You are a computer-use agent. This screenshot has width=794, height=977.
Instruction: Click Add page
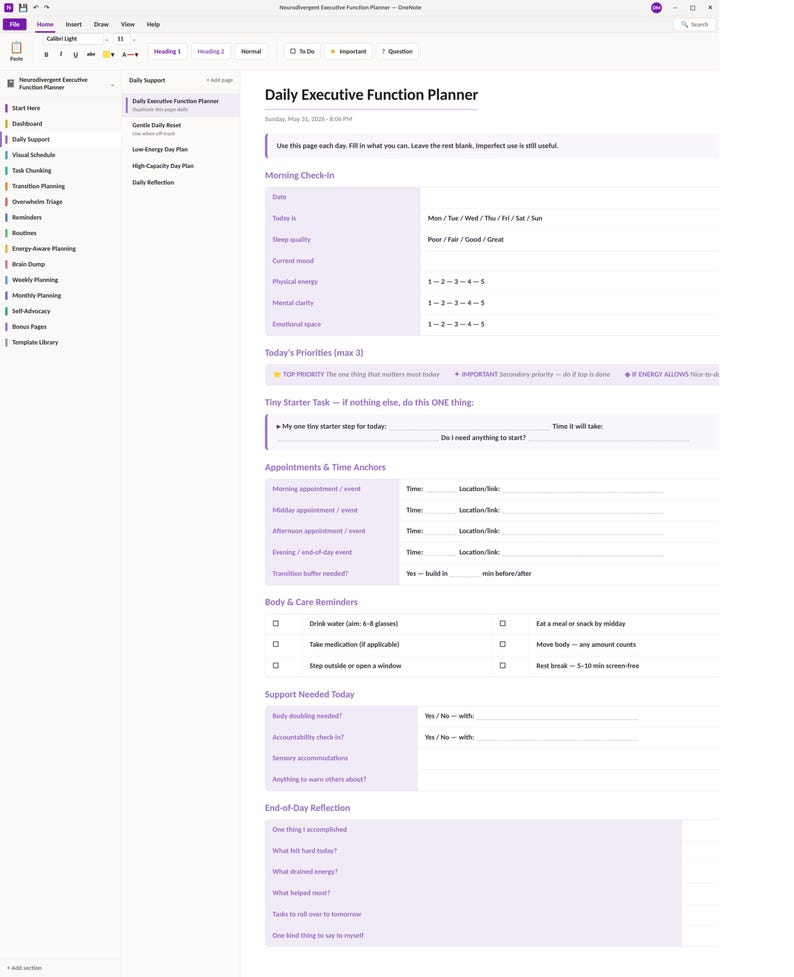(x=219, y=80)
